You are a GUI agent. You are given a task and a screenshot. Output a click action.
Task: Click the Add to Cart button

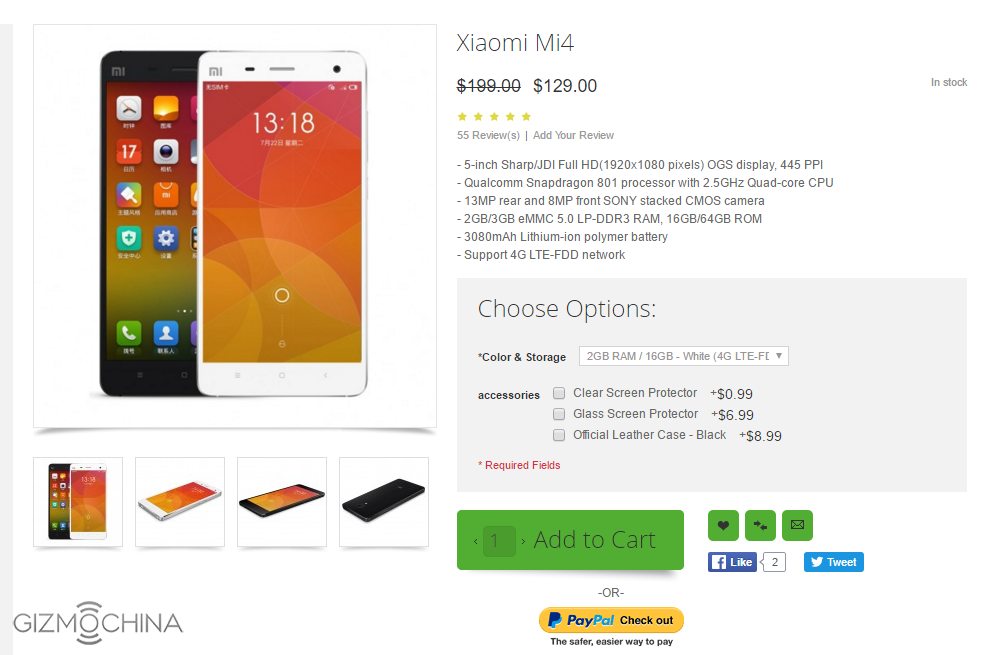[x=595, y=540]
